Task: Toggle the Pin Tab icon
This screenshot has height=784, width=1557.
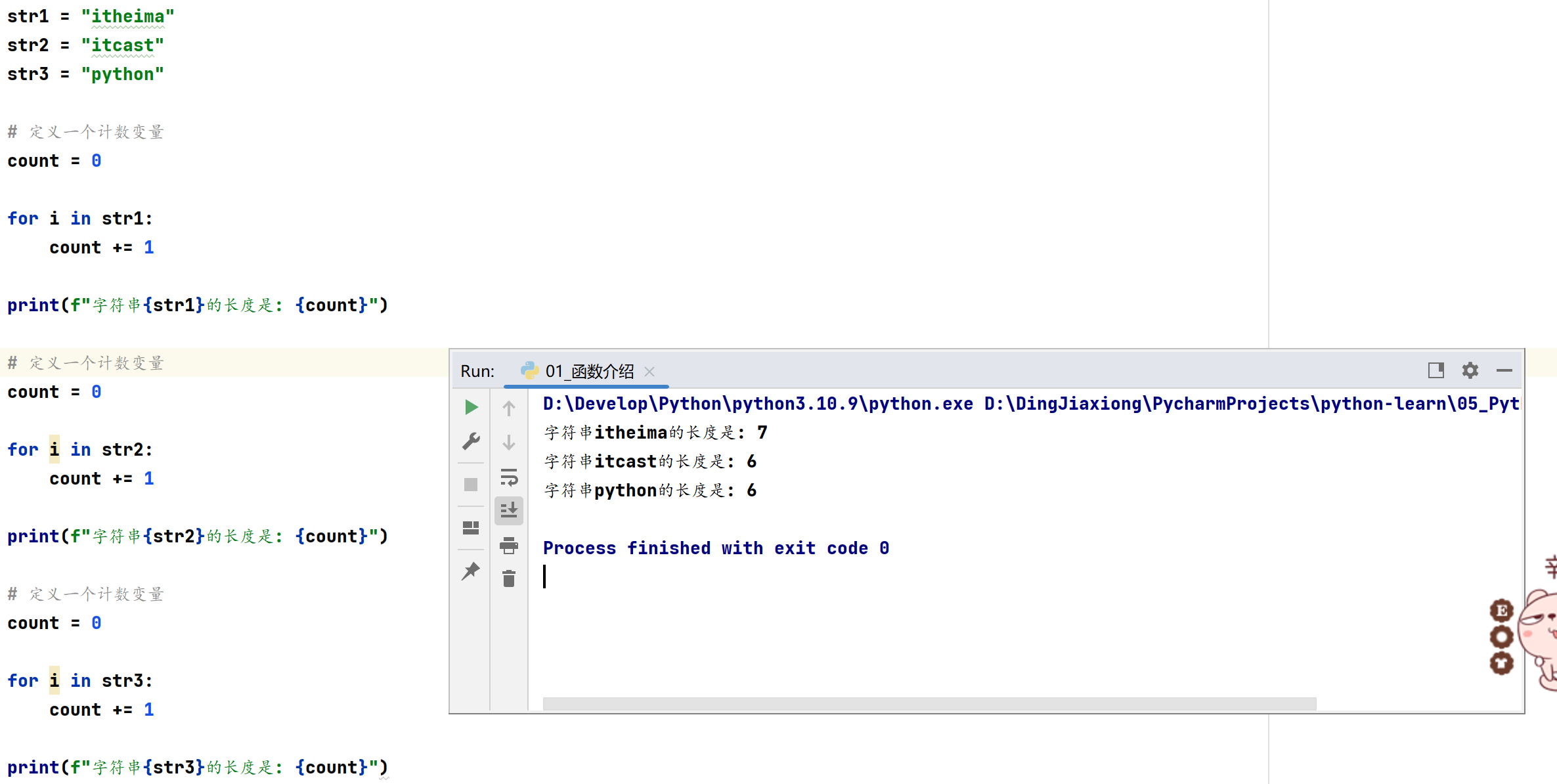Action: point(471,571)
